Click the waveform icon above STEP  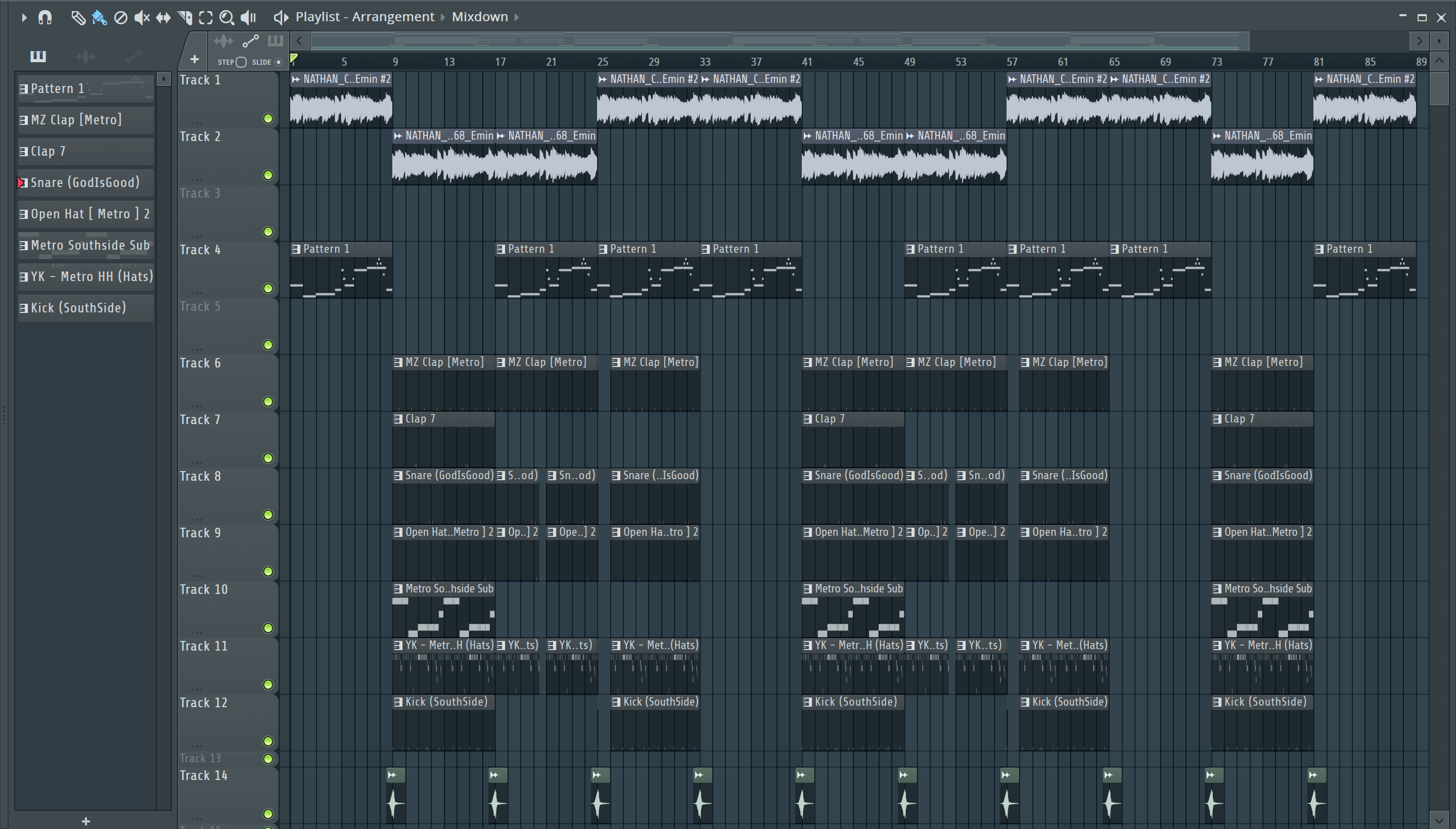(x=223, y=41)
